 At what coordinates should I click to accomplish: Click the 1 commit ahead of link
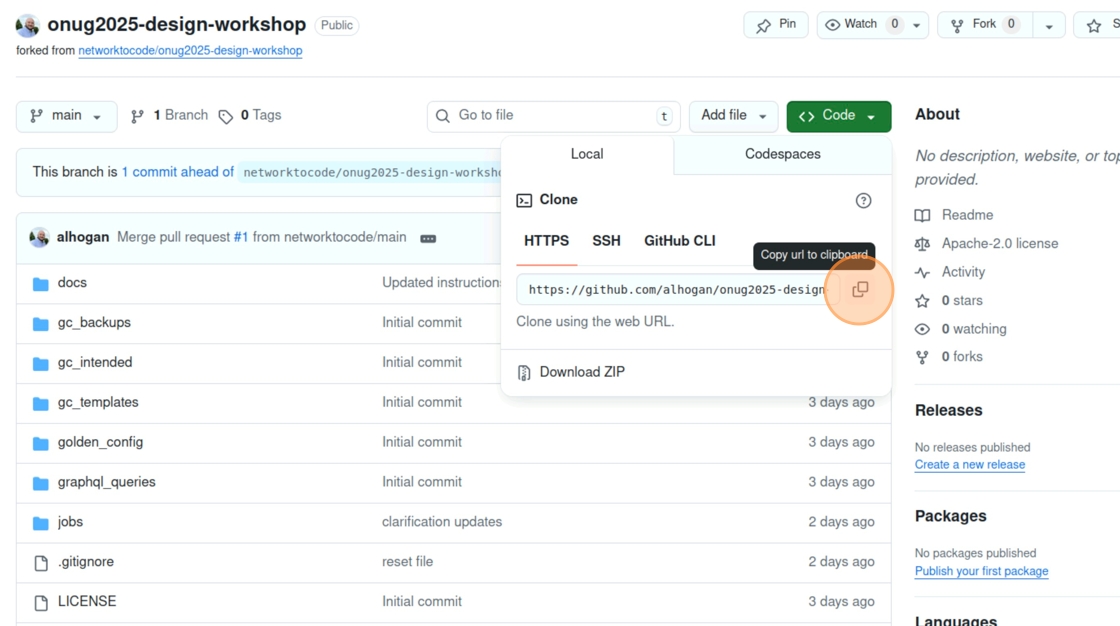click(x=178, y=172)
